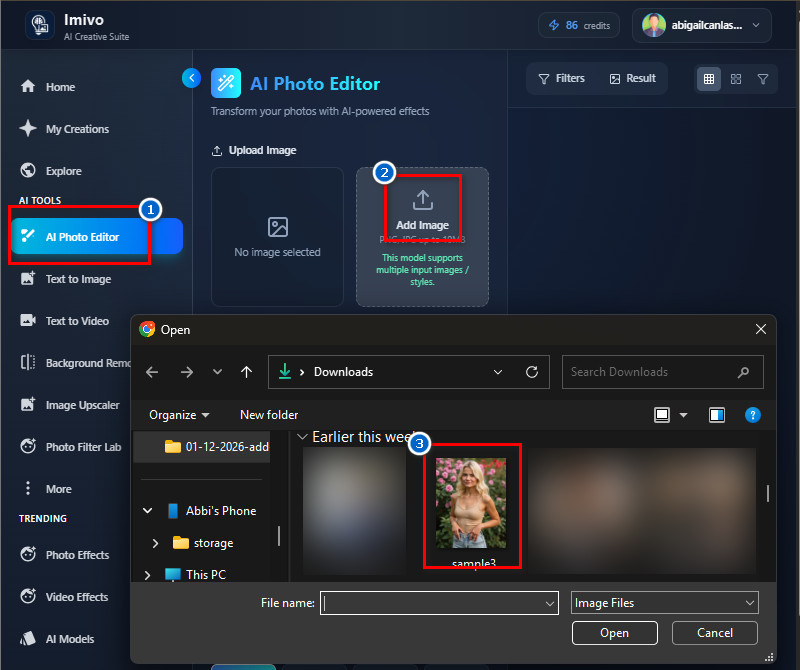The image size is (800, 670).
Task: Open the Image Files type dropdown
Action: pyautogui.click(x=665, y=603)
